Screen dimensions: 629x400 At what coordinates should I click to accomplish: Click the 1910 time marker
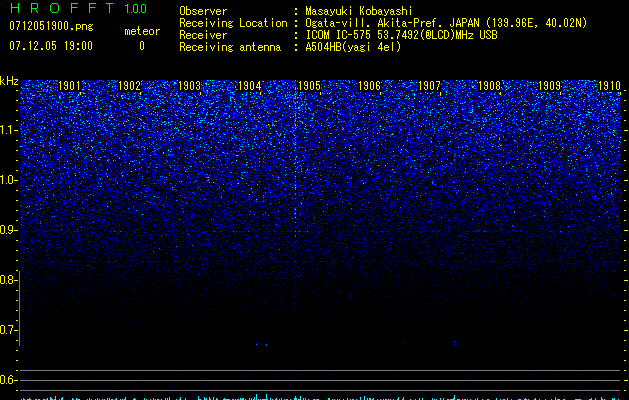click(x=609, y=86)
